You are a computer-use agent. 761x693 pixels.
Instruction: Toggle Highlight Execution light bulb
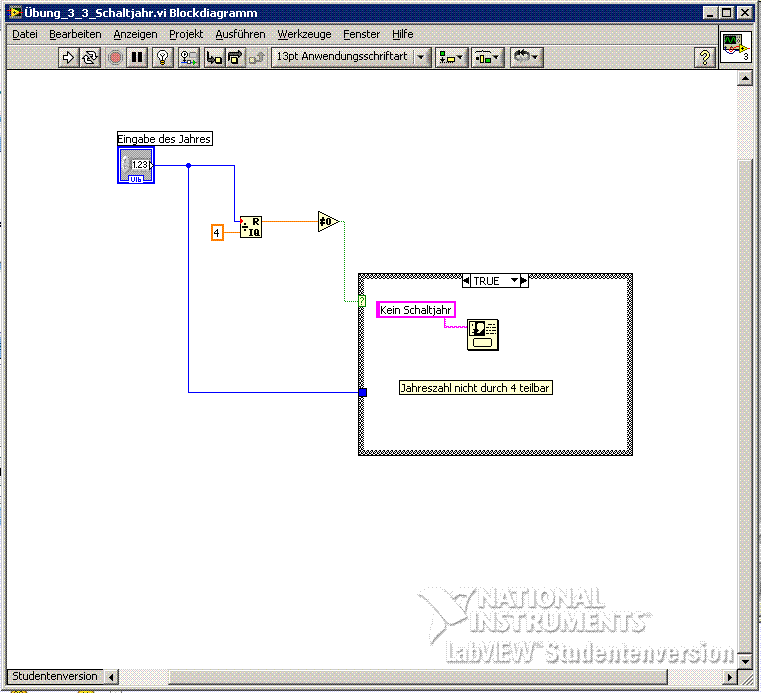(163, 57)
